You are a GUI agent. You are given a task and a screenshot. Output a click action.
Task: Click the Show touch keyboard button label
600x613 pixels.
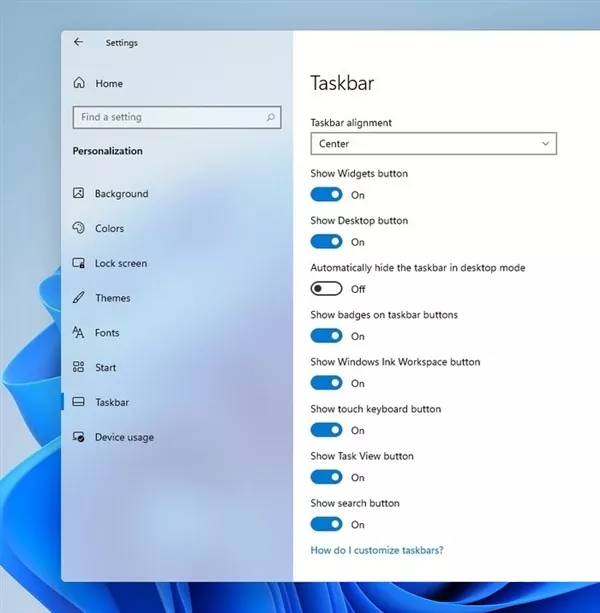[x=376, y=409]
